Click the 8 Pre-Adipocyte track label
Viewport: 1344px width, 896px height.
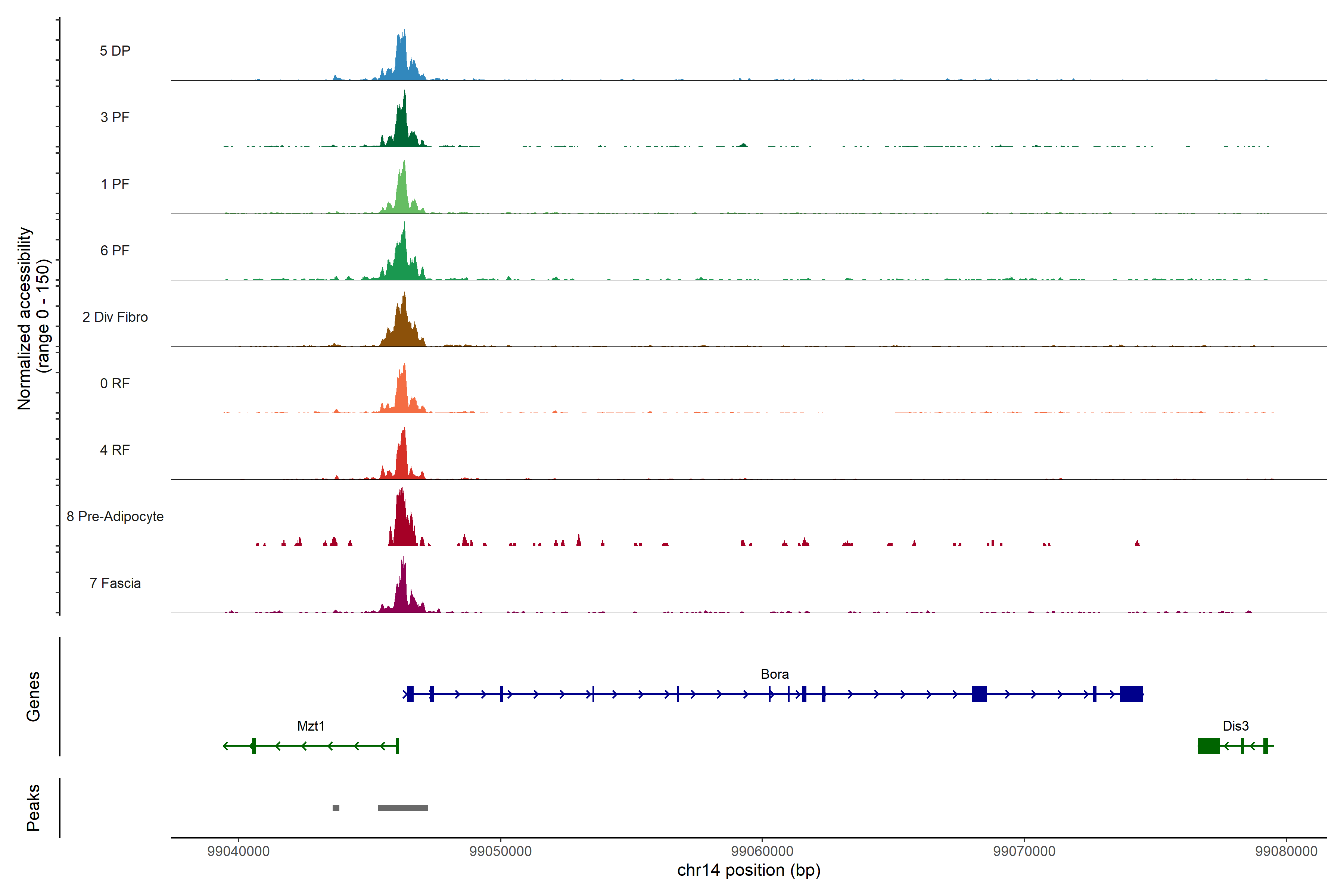tap(115, 516)
